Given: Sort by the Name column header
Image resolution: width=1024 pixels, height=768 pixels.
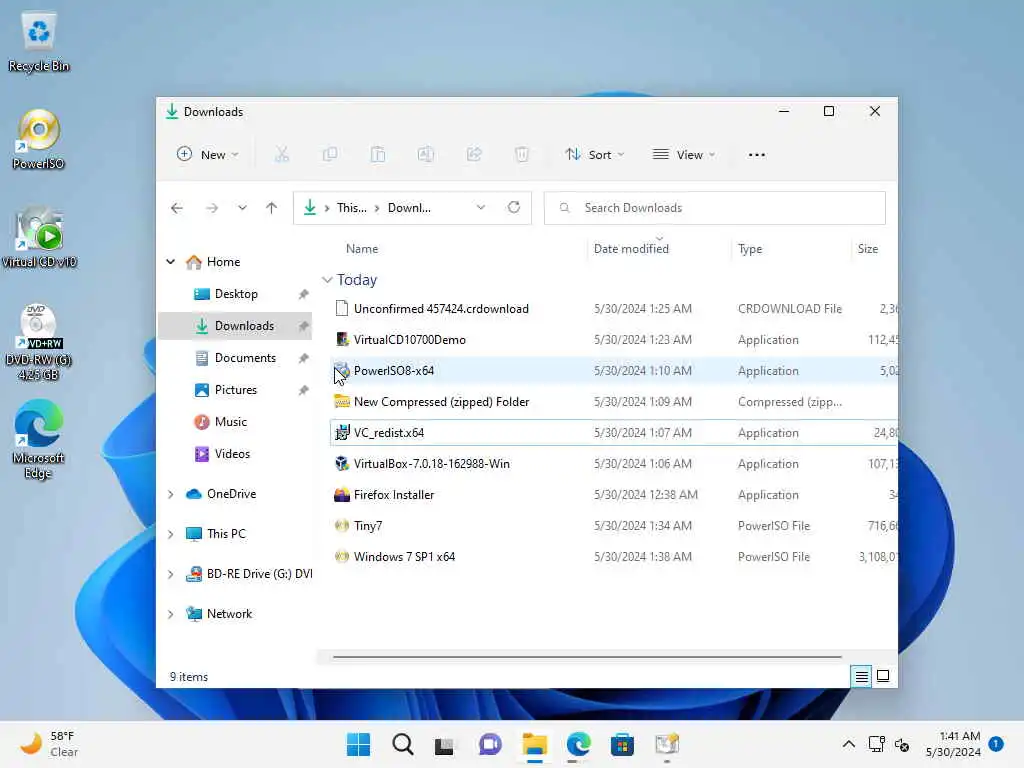Looking at the screenshot, I should coord(362,249).
